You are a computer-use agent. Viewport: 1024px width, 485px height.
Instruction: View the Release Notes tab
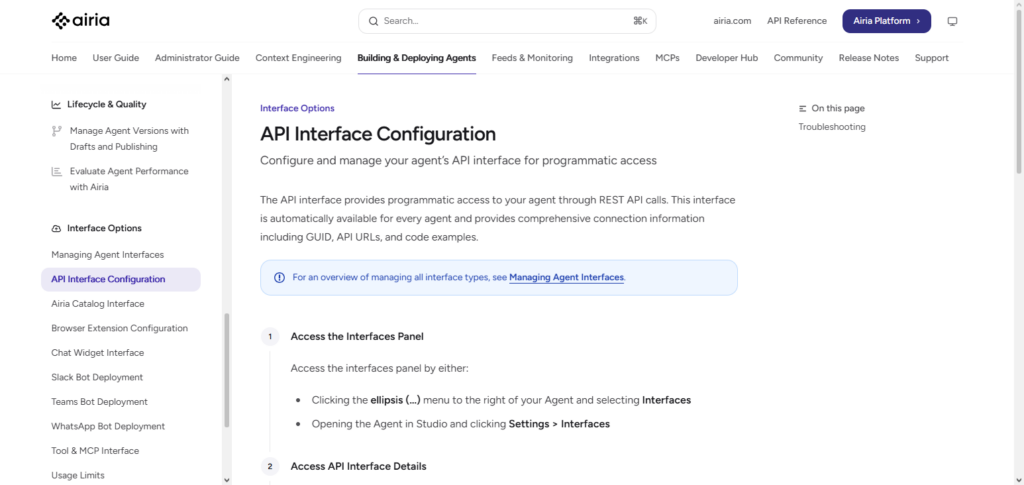tap(869, 58)
